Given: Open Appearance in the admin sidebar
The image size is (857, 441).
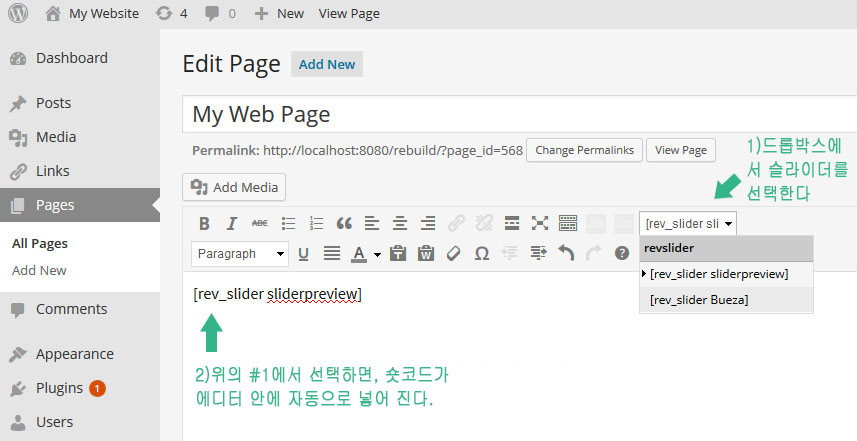Looking at the screenshot, I should coord(74,353).
